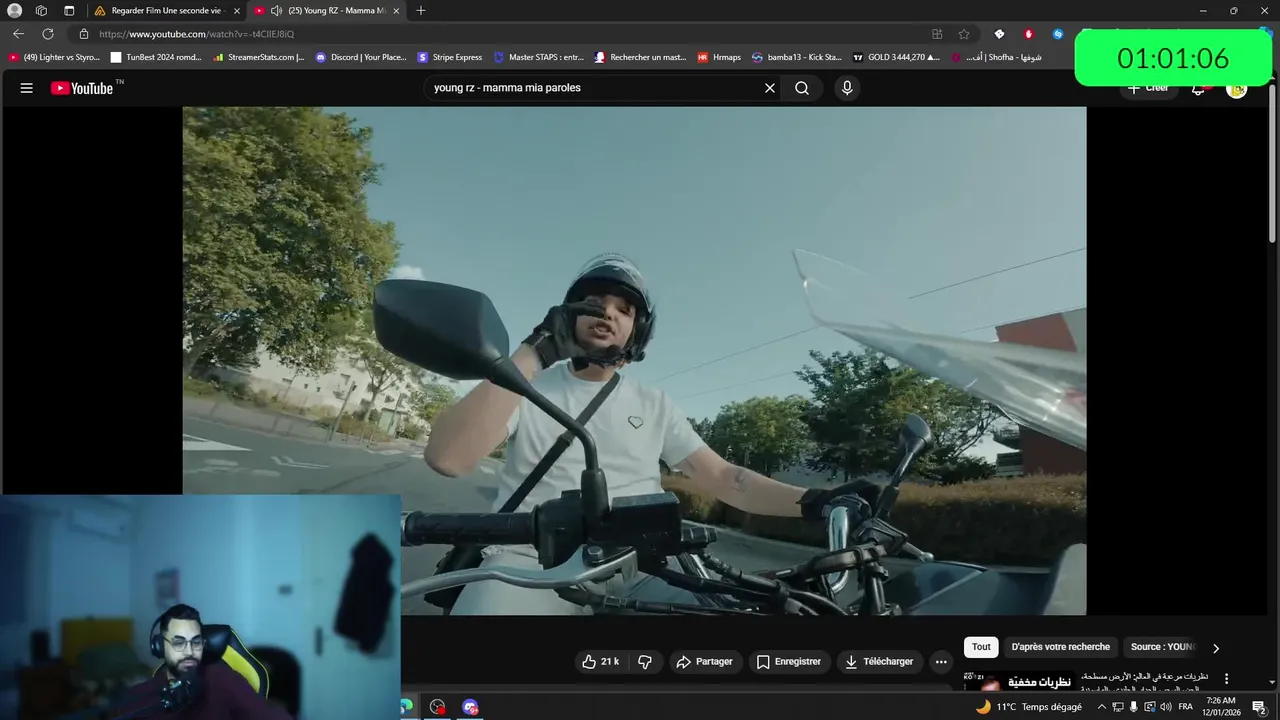The height and width of the screenshot is (720, 1280).
Task: Open Rechercher un master bookmark
Action: (641, 57)
